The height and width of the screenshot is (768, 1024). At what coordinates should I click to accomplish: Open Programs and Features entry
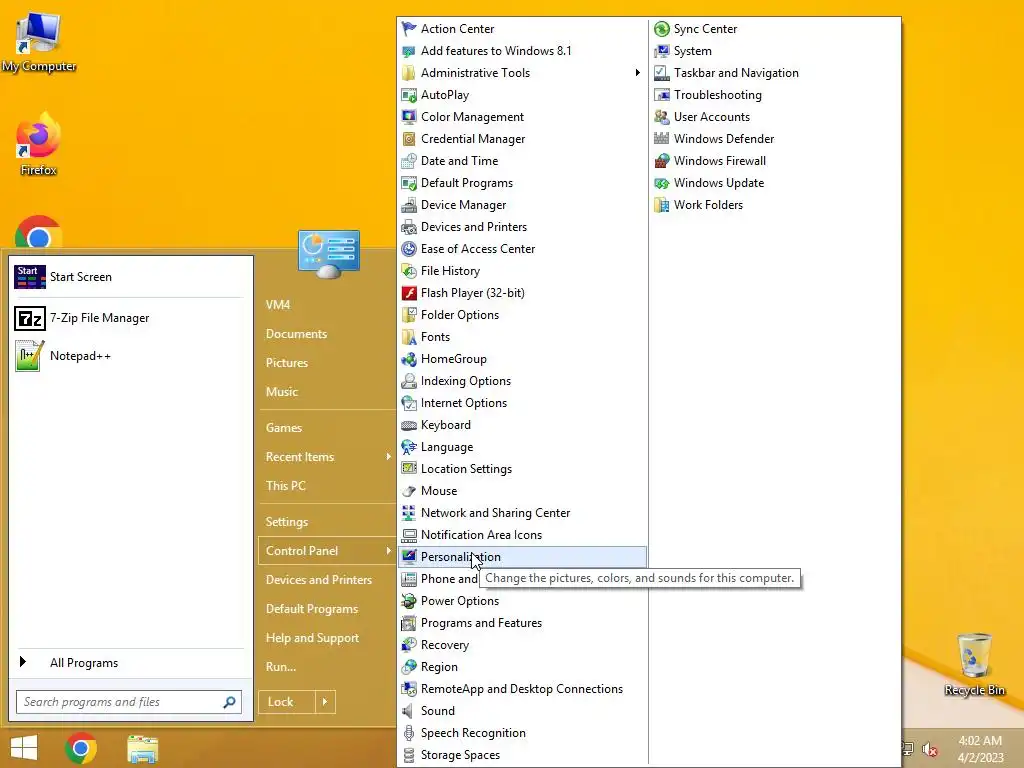(x=522, y=623)
